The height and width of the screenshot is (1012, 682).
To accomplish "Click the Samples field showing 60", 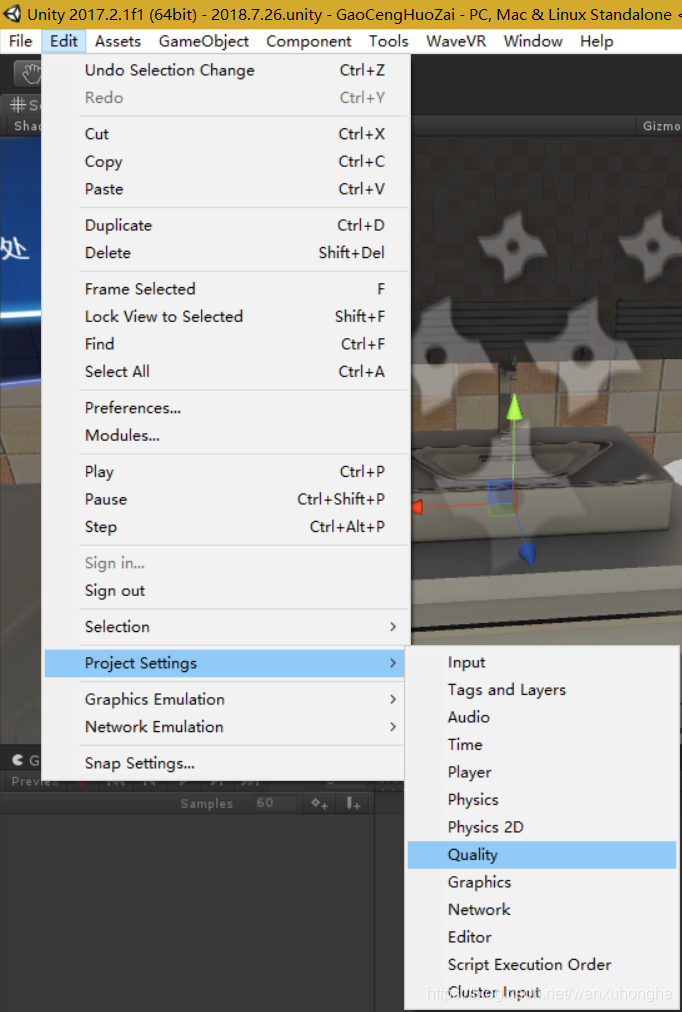I will (x=275, y=804).
